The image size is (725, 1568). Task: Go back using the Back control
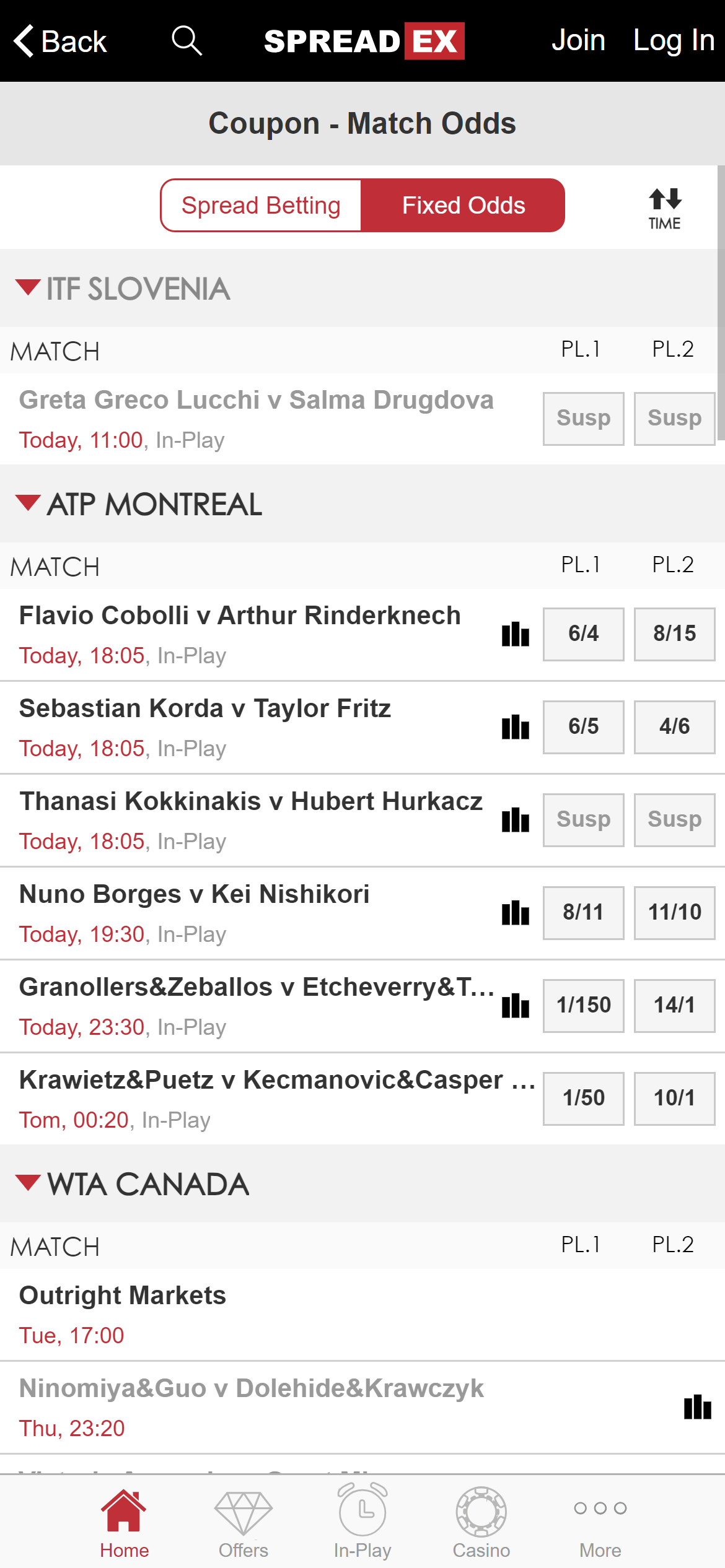tap(60, 40)
